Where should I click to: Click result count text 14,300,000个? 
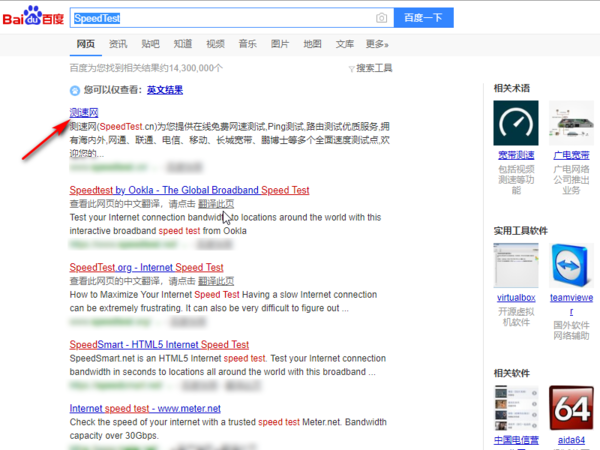[x=196, y=68]
